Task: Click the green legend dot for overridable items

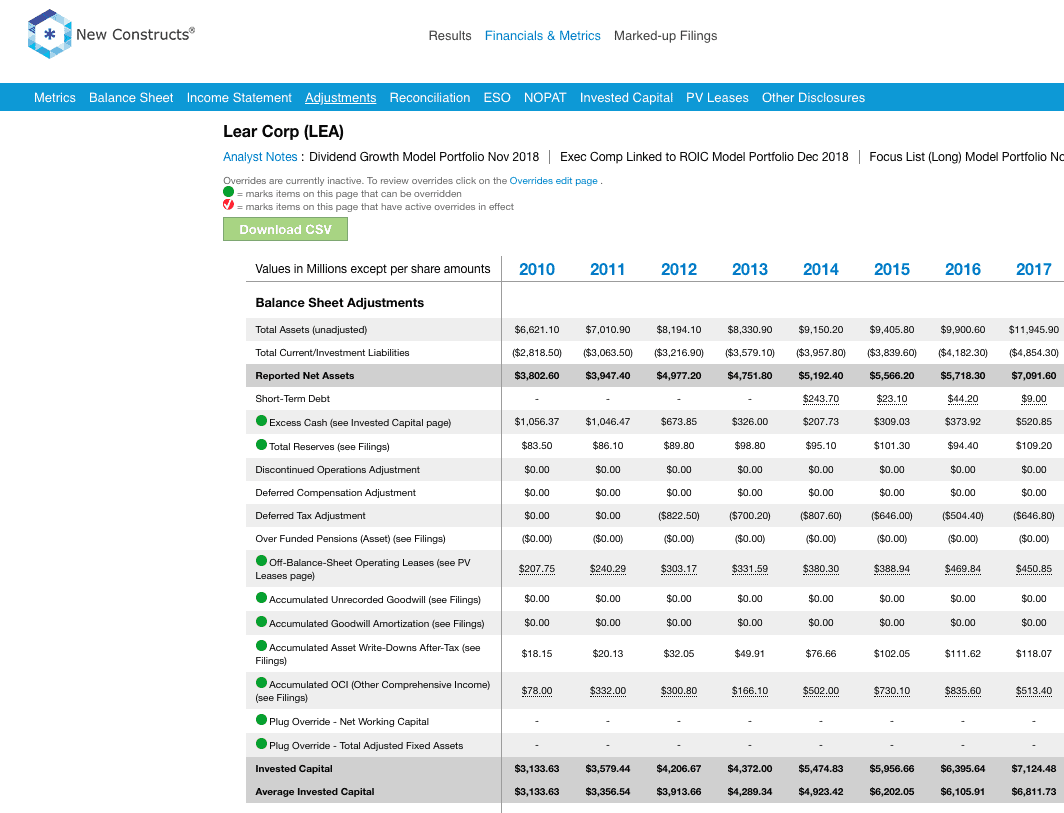Action: pyautogui.click(x=229, y=192)
